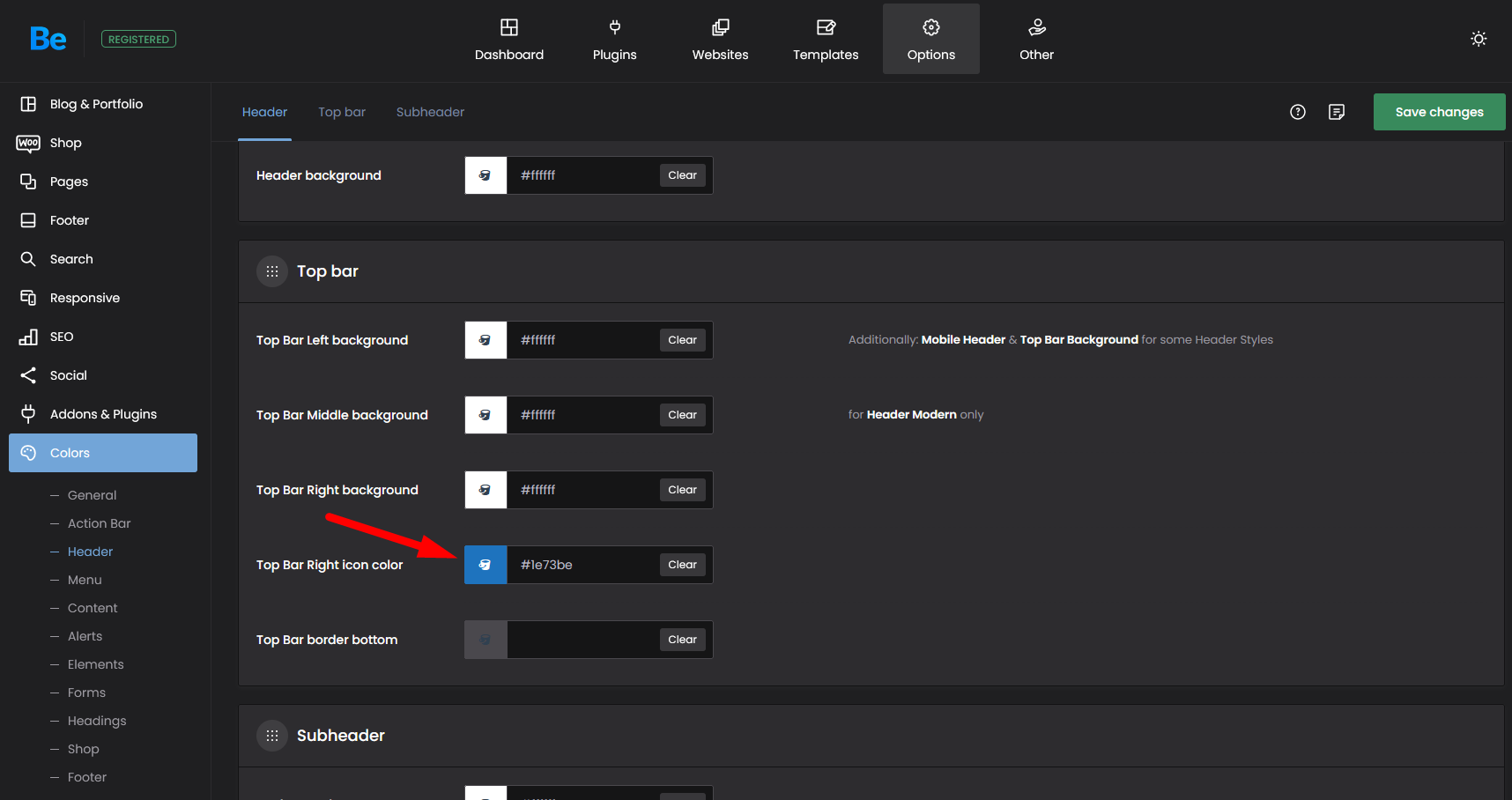Click the Woo Shop sidebar icon
Screen dimensions: 1512x800
[x=28, y=143]
